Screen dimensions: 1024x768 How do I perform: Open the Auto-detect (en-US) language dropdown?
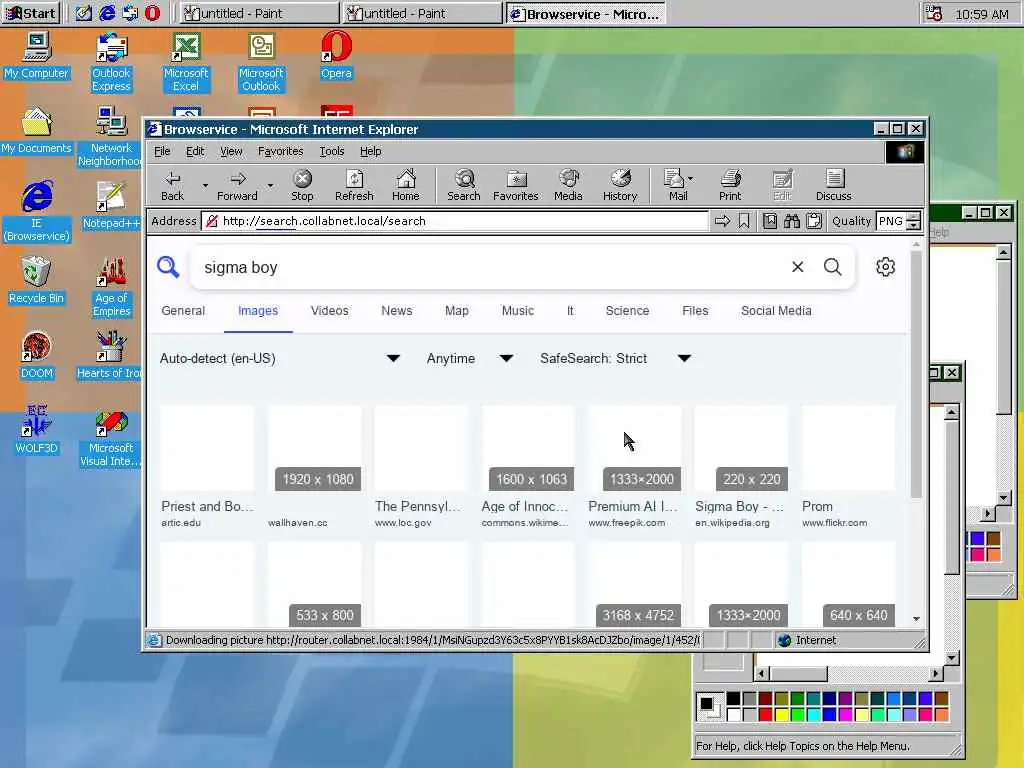click(x=280, y=359)
